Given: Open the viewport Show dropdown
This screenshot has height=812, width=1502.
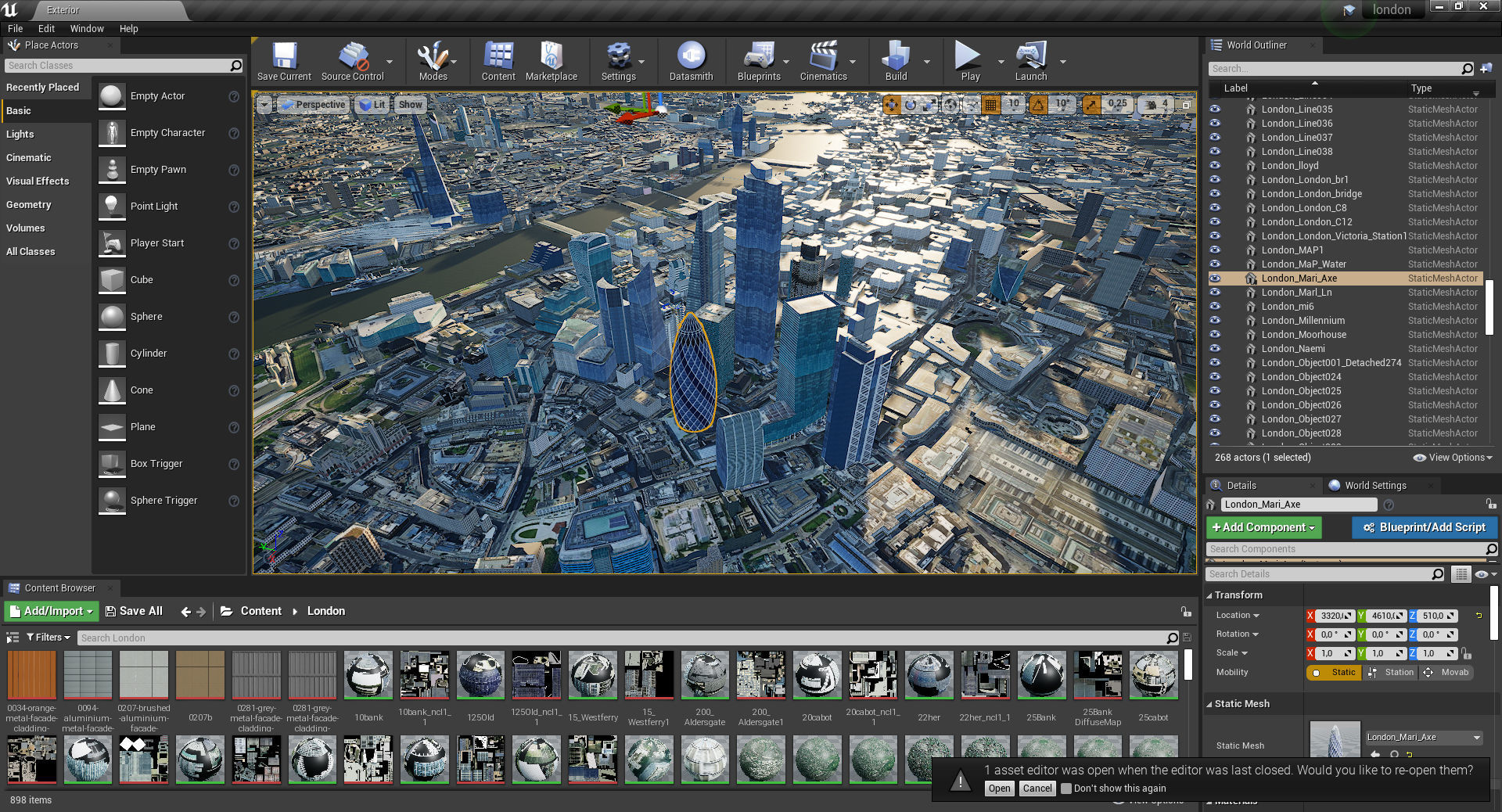Looking at the screenshot, I should [410, 104].
